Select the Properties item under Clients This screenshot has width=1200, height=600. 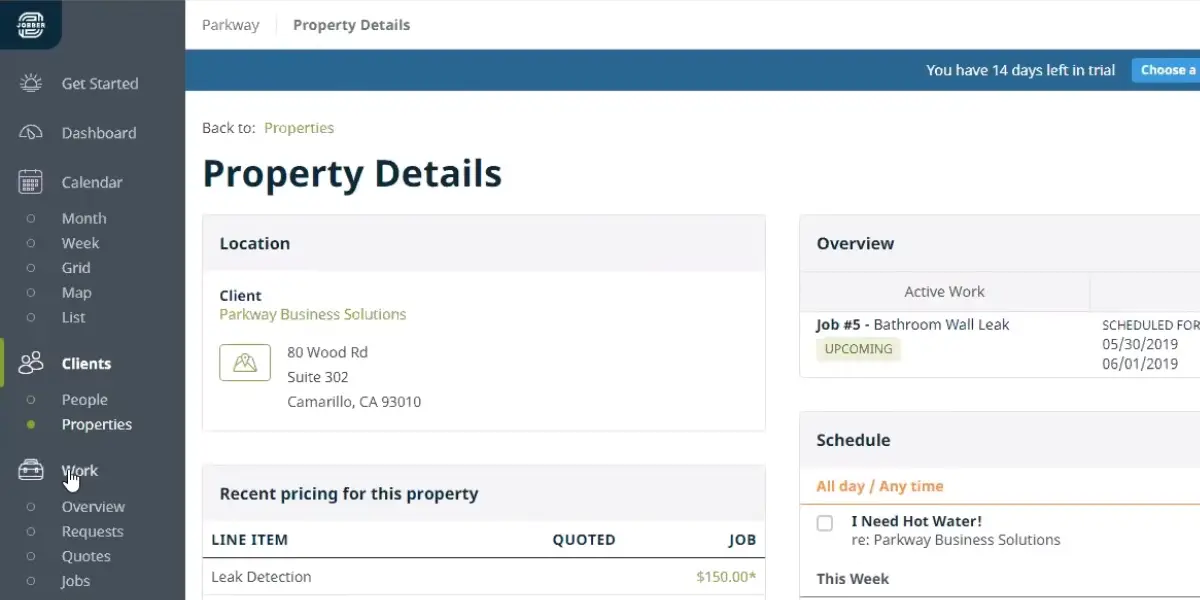tap(97, 424)
